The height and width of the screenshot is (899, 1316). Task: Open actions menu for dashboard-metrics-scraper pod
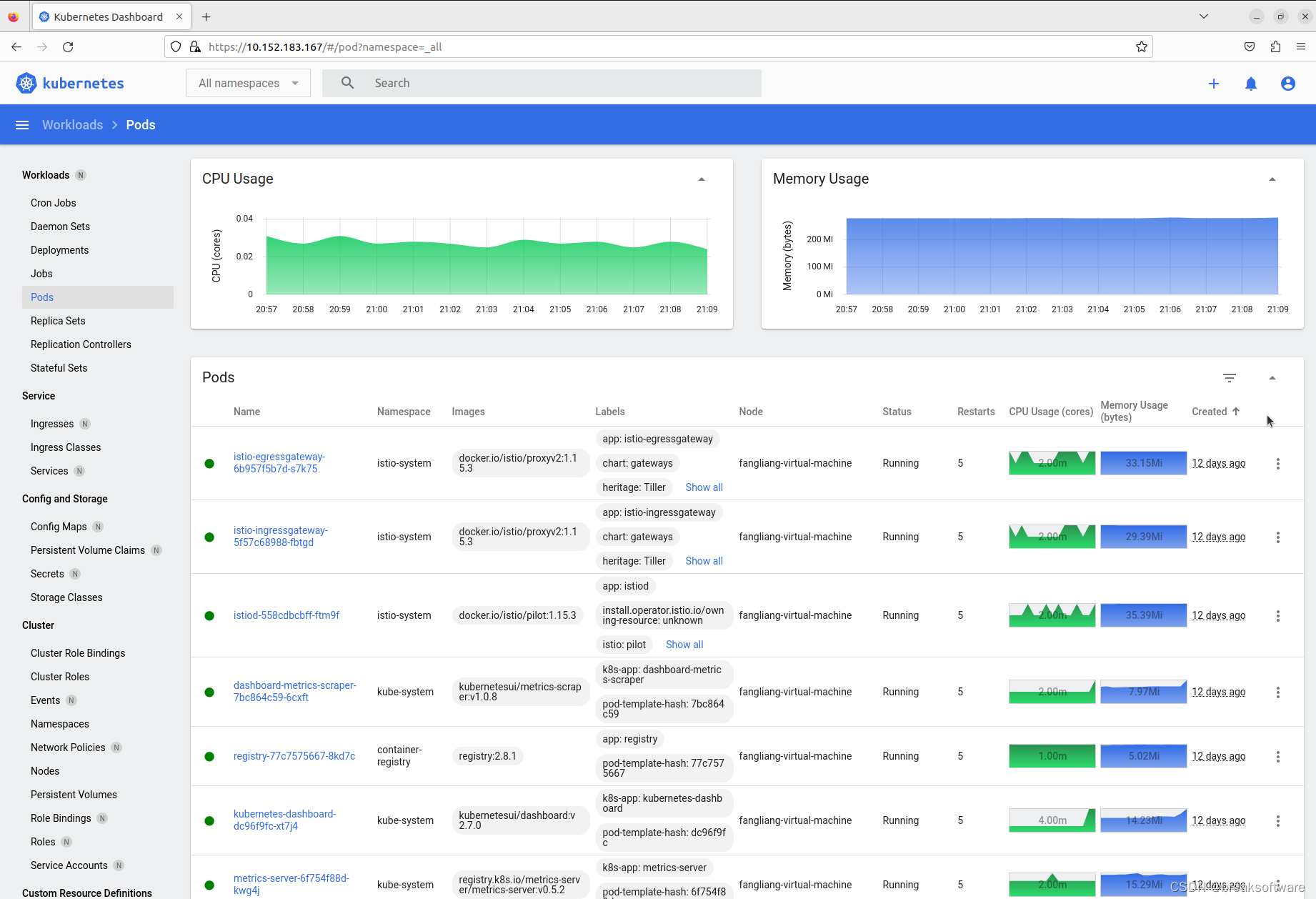pyautogui.click(x=1278, y=692)
